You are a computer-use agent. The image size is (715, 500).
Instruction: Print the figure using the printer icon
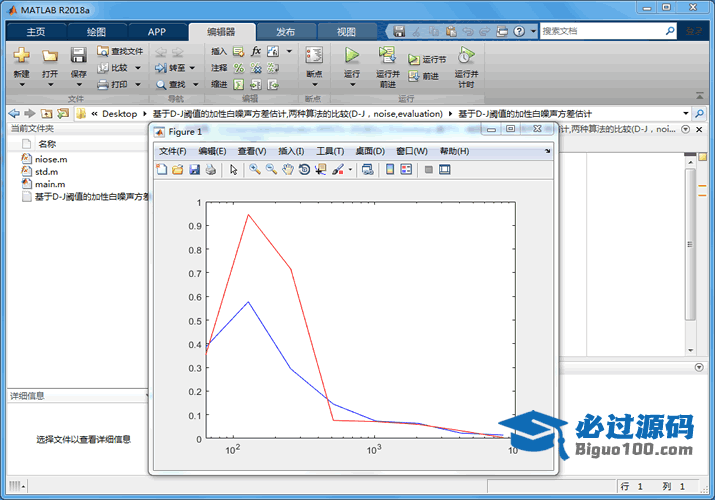[x=210, y=170]
